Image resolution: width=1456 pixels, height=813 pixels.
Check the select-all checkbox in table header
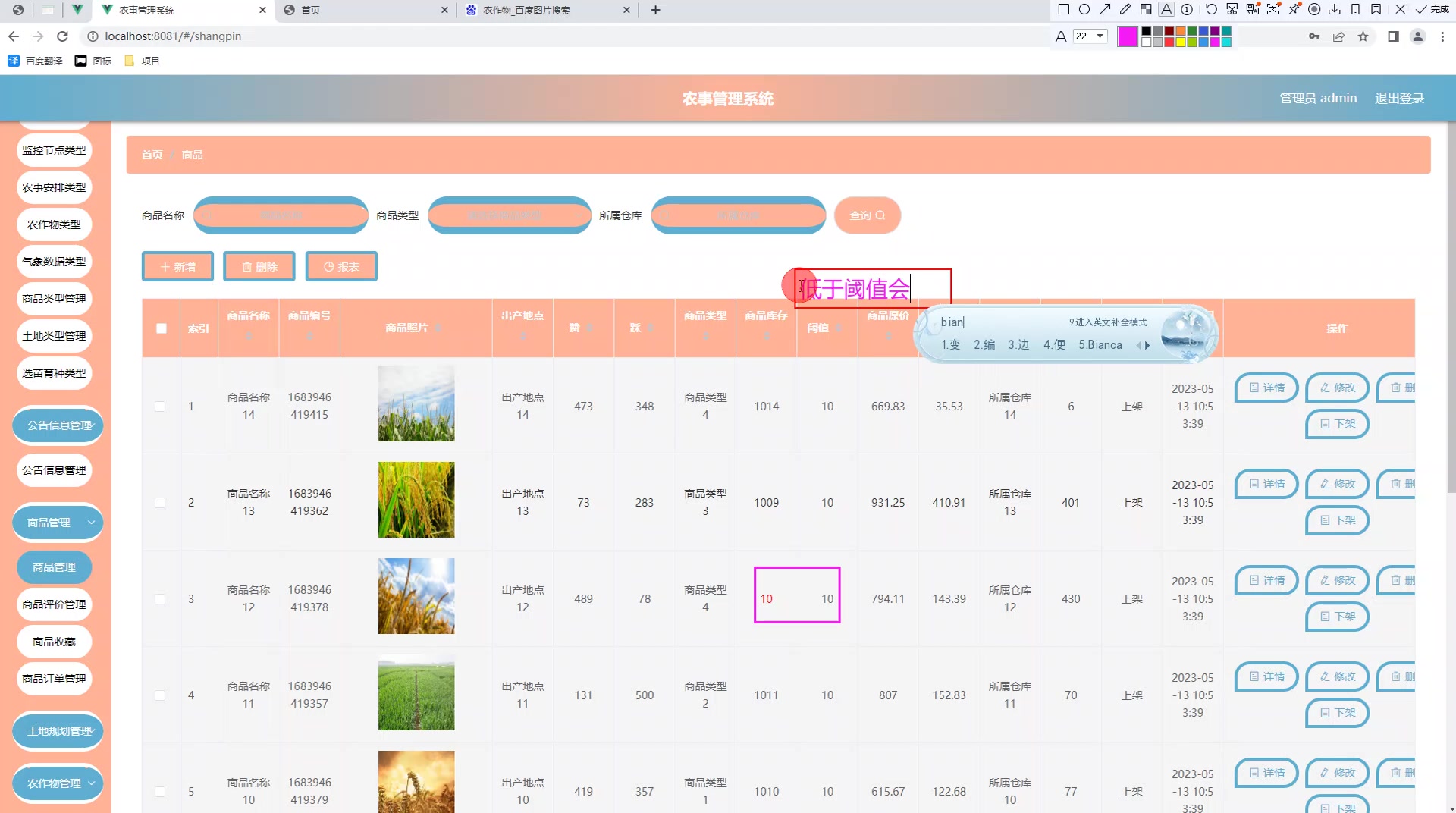tap(160, 328)
